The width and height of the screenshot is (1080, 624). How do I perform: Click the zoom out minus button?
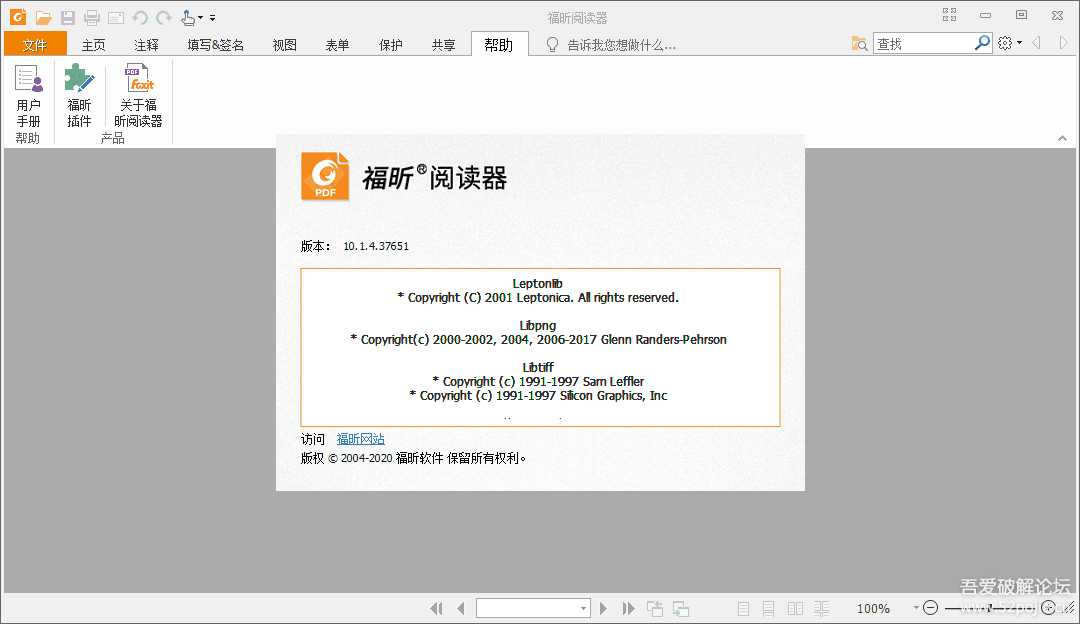point(930,608)
